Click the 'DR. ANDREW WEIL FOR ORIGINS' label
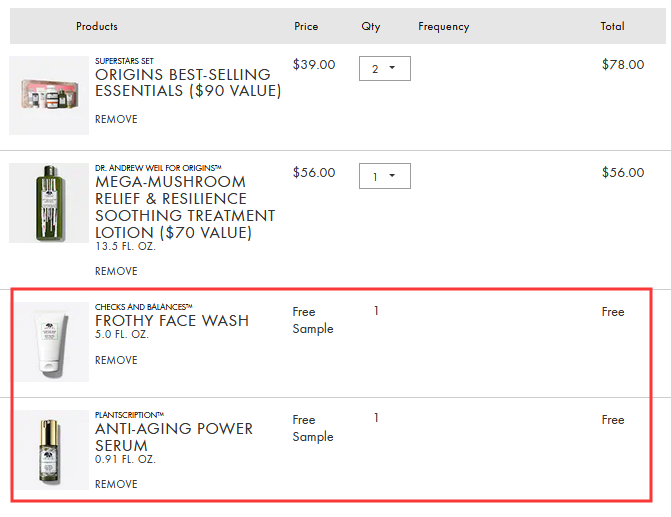This screenshot has width=671, height=517. (x=158, y=168)
